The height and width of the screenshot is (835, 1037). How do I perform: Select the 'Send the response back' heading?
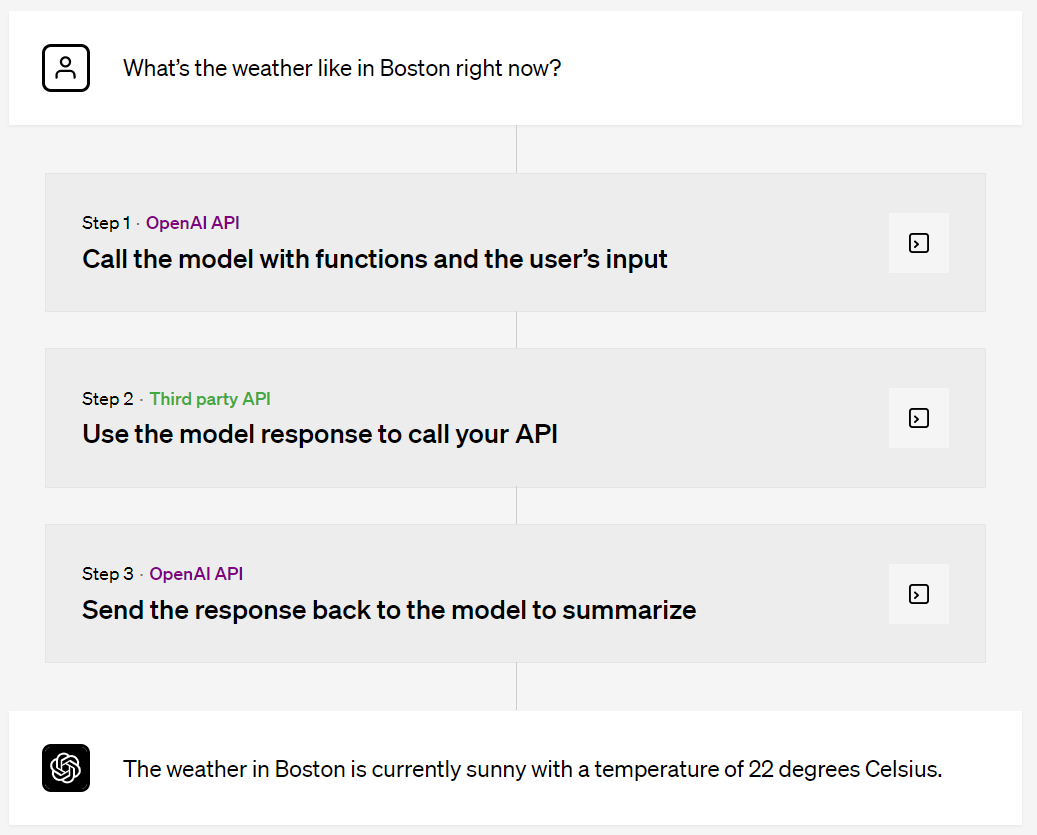tap(389, 610)
